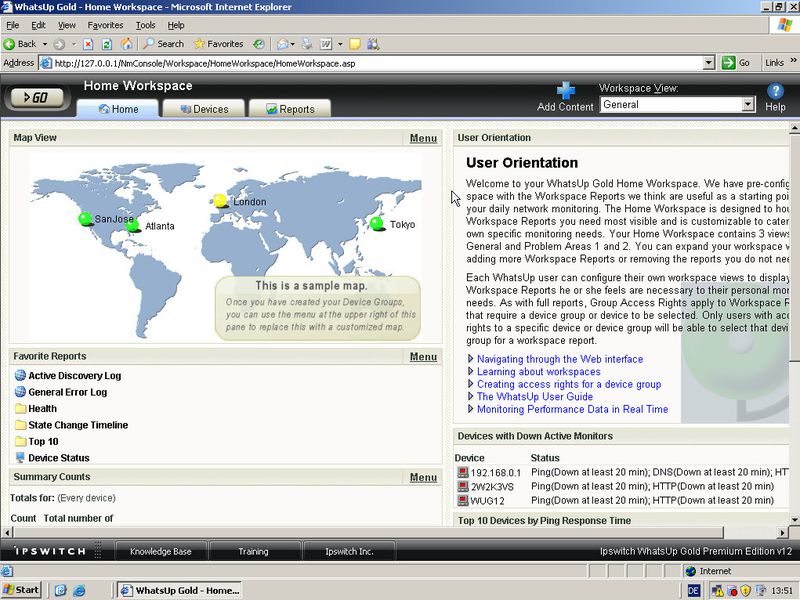Image resolution: width=800 pixels, height=600 pixels.
Task: Print the page with the Print icon
Action: (x=307, y=44)
